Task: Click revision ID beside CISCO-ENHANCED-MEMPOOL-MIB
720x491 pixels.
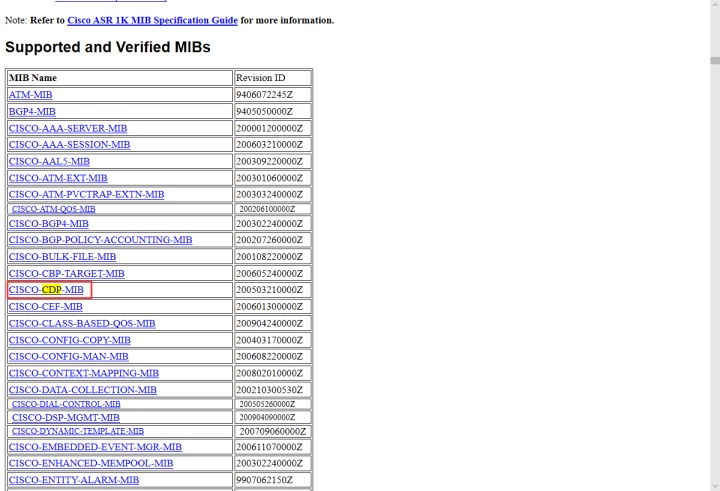Action: (270, 463)
